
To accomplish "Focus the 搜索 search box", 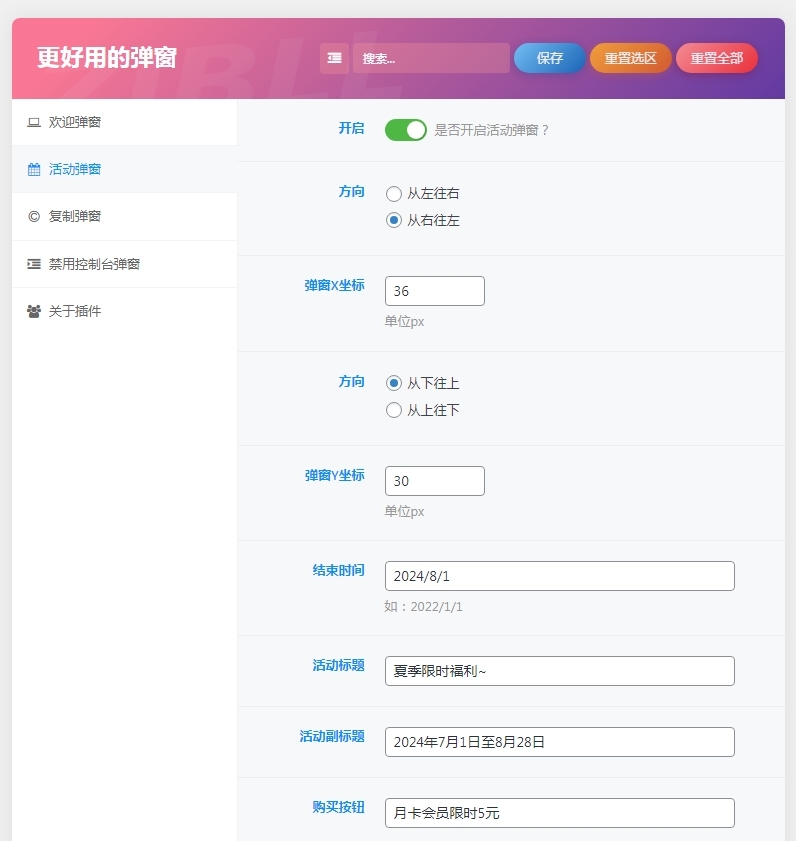I will point(431,58).
